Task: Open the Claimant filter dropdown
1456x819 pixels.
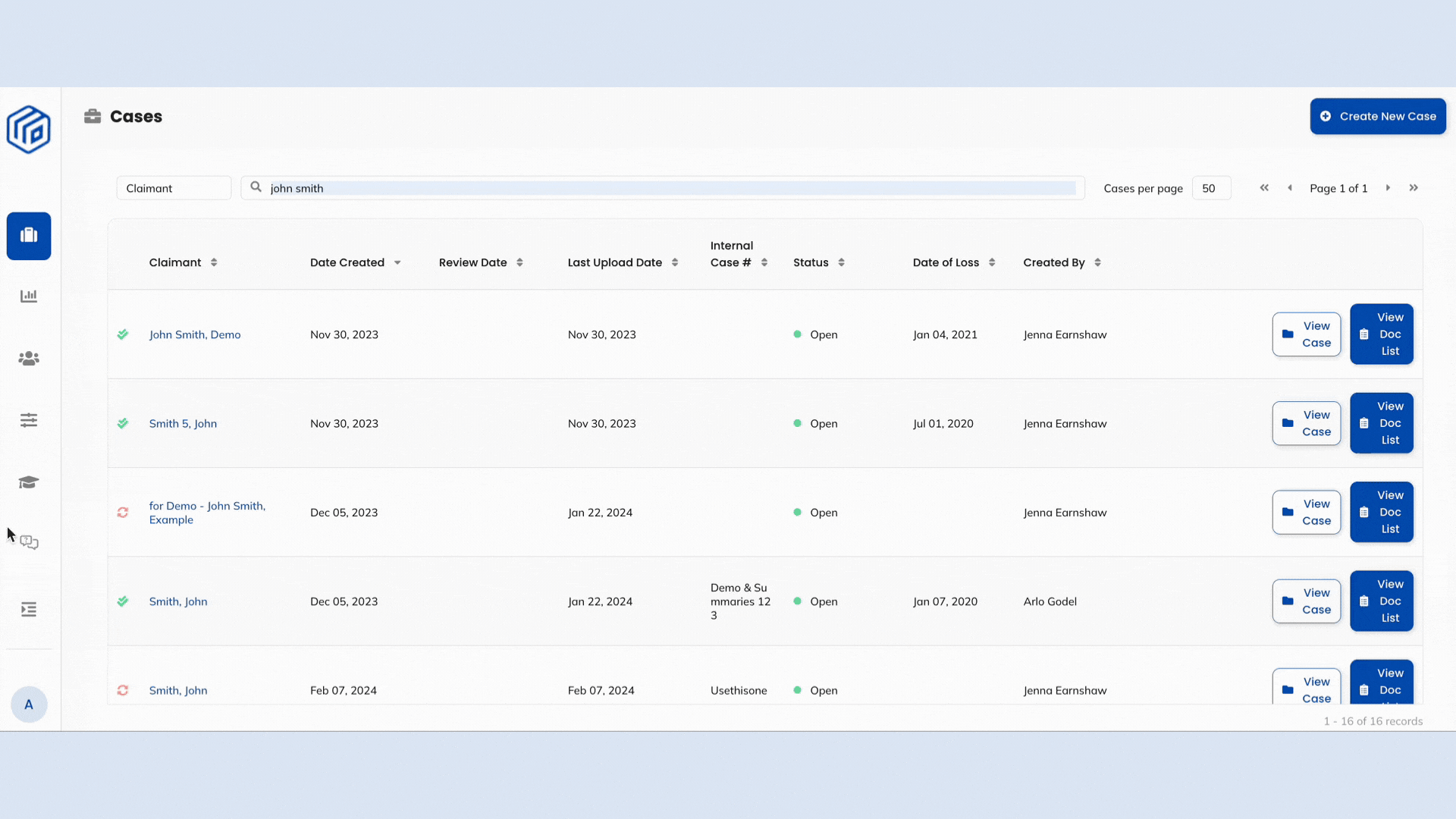Action: 173,187
